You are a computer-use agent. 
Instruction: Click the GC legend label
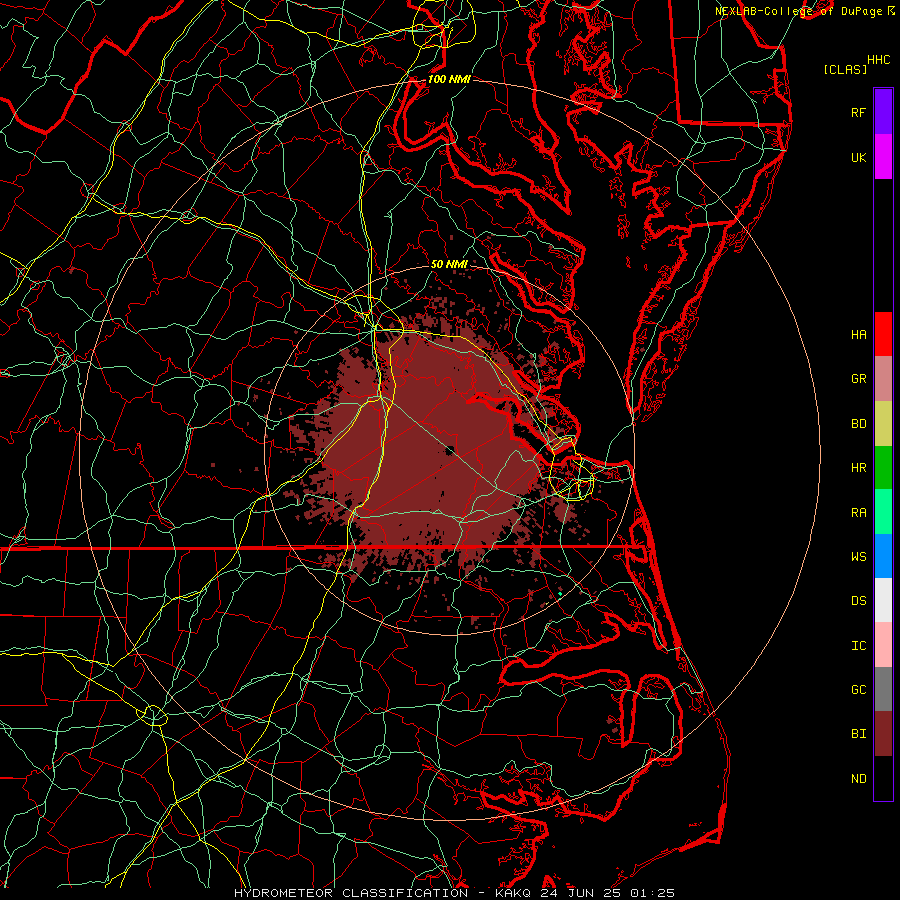click(x=858, y=690)
